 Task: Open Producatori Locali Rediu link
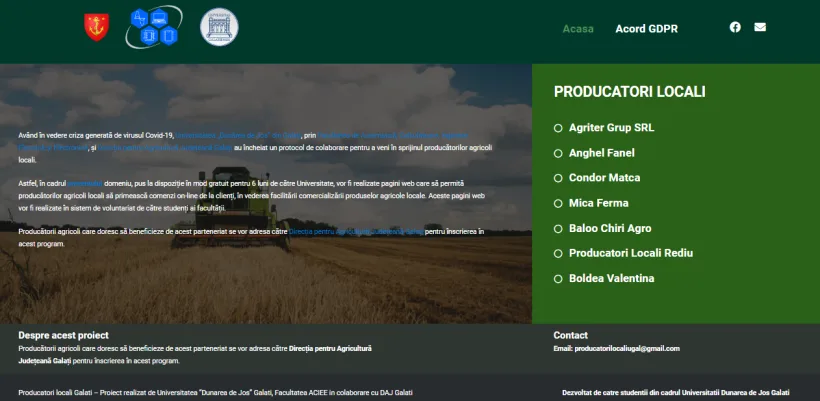[631, 253]
